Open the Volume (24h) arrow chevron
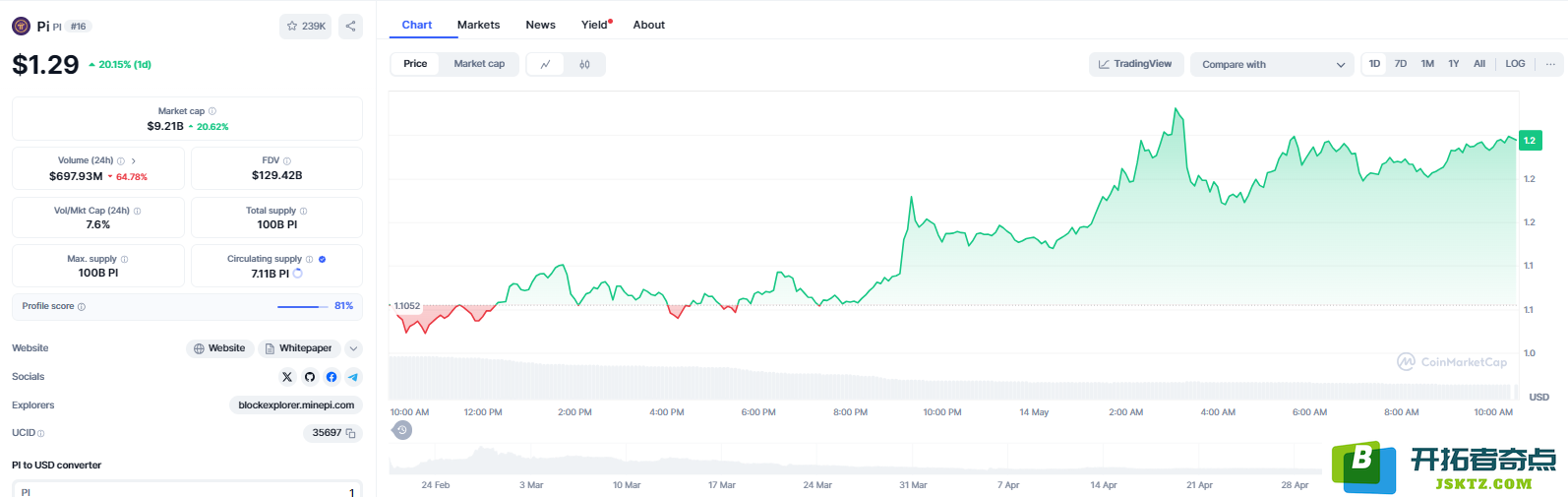The width and height of the screenshot is (1568, 497). (x=134, y=160)
